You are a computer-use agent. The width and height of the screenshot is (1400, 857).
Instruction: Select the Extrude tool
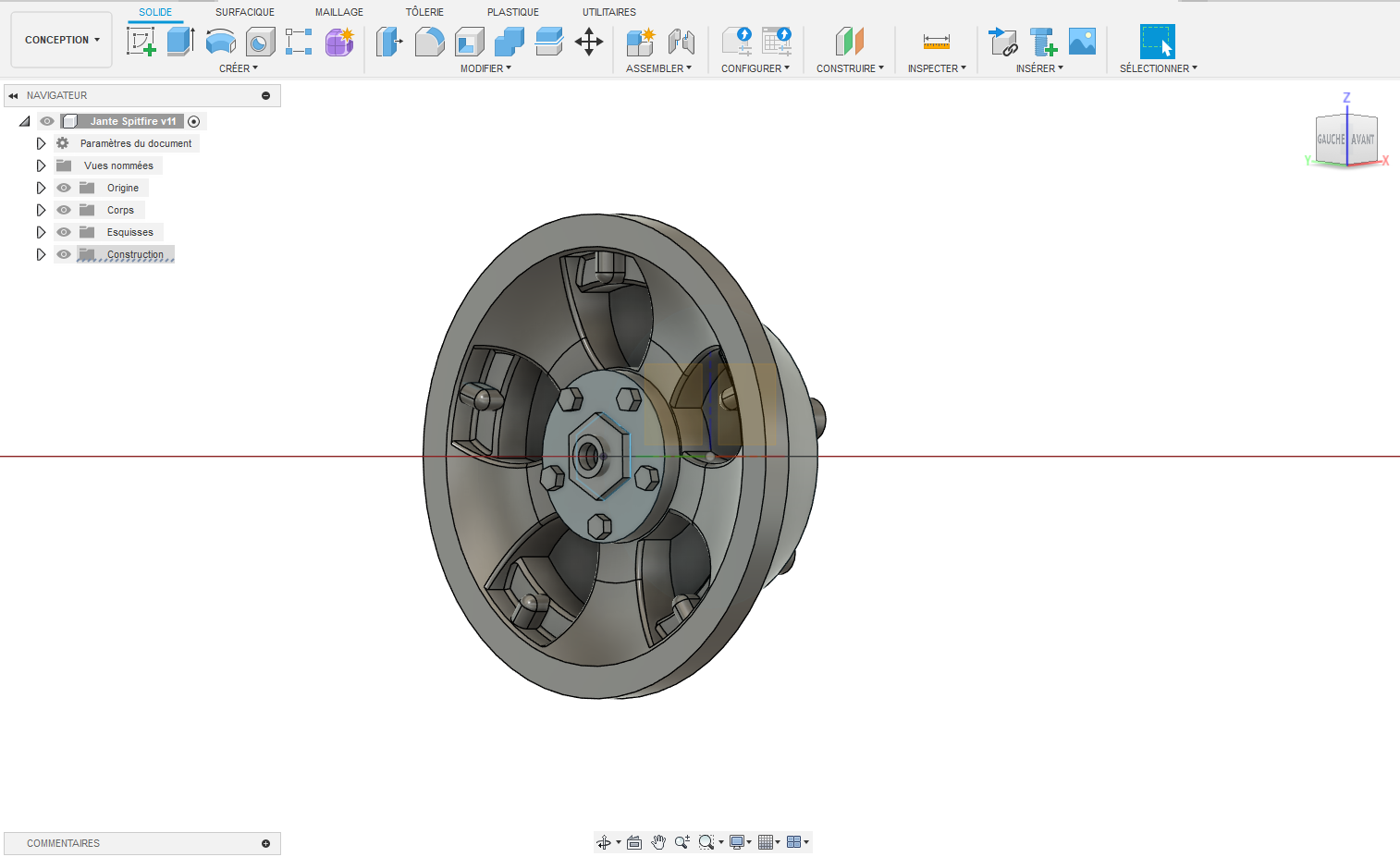point(180,42)
